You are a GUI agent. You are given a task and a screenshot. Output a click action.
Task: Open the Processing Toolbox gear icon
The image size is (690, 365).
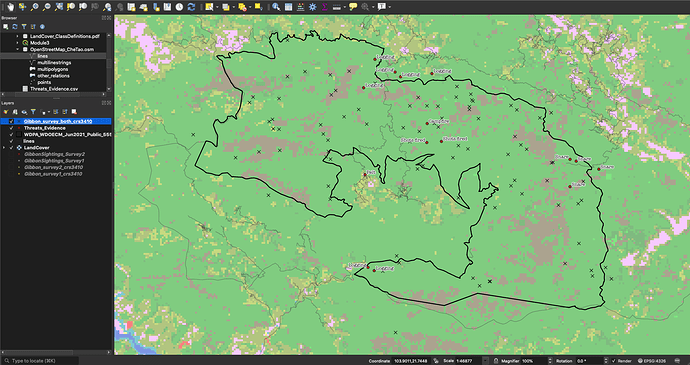(312, 7)
